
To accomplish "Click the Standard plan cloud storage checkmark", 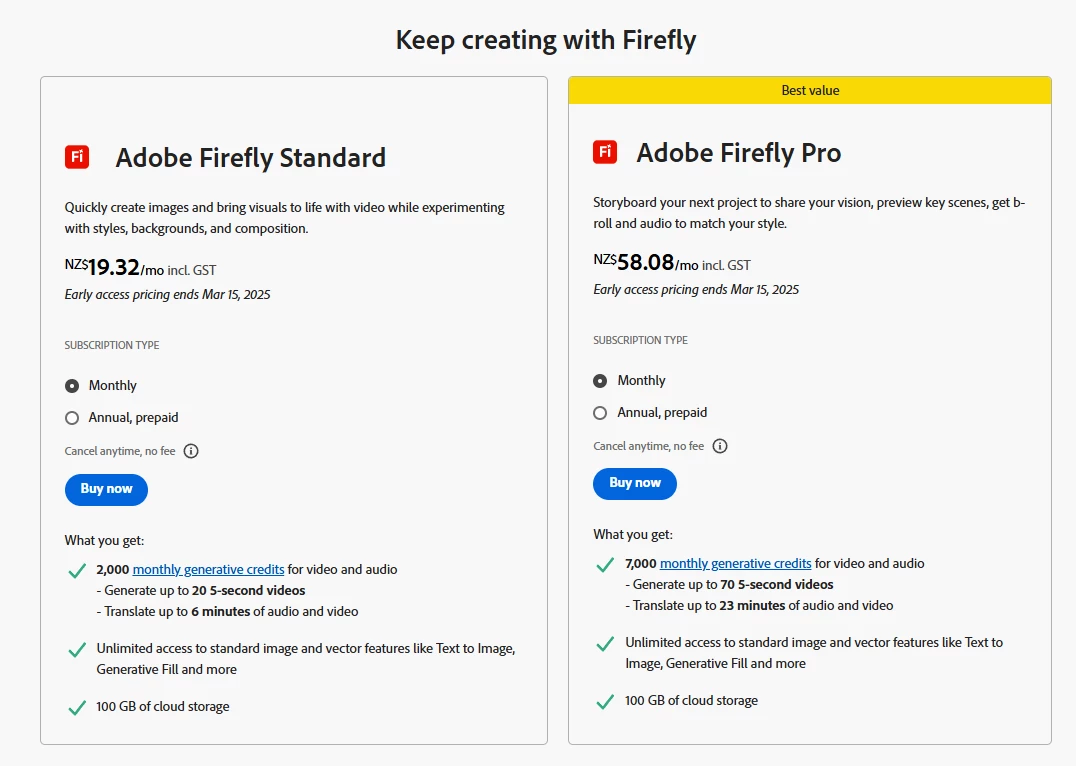I will click(x=77, y=707).
